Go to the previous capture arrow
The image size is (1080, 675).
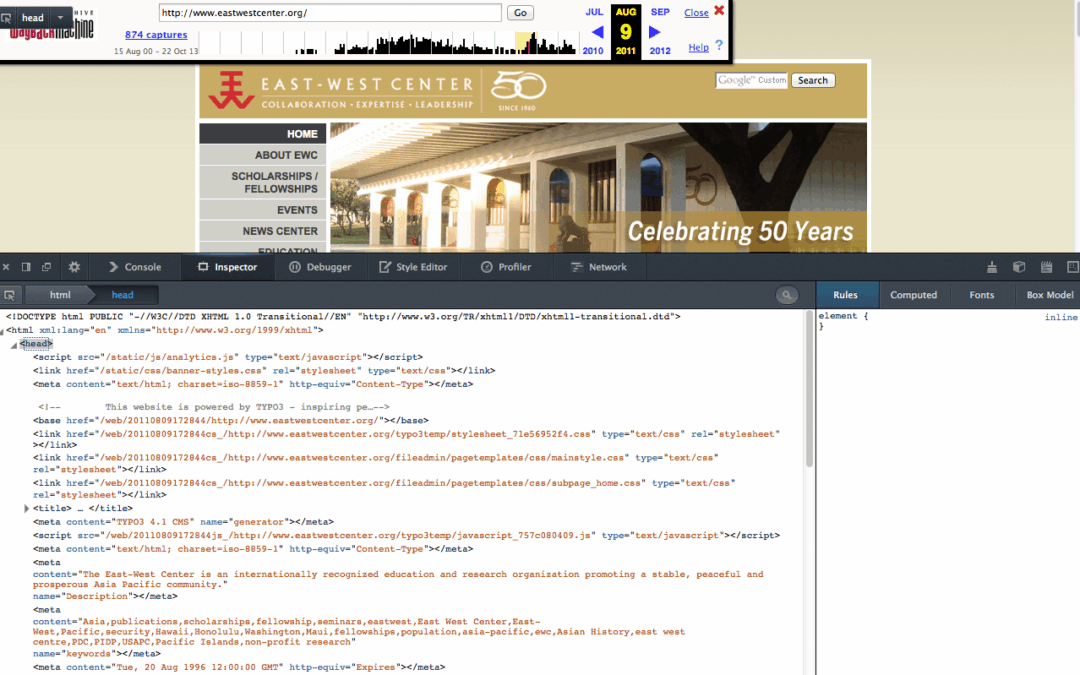pyautogui.click(x=597, y=32)
